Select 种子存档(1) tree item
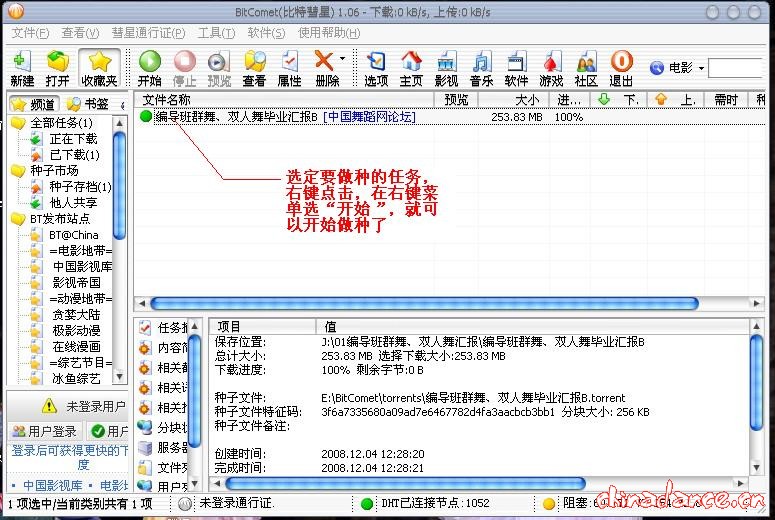The image size is (775, 520). 80,186
